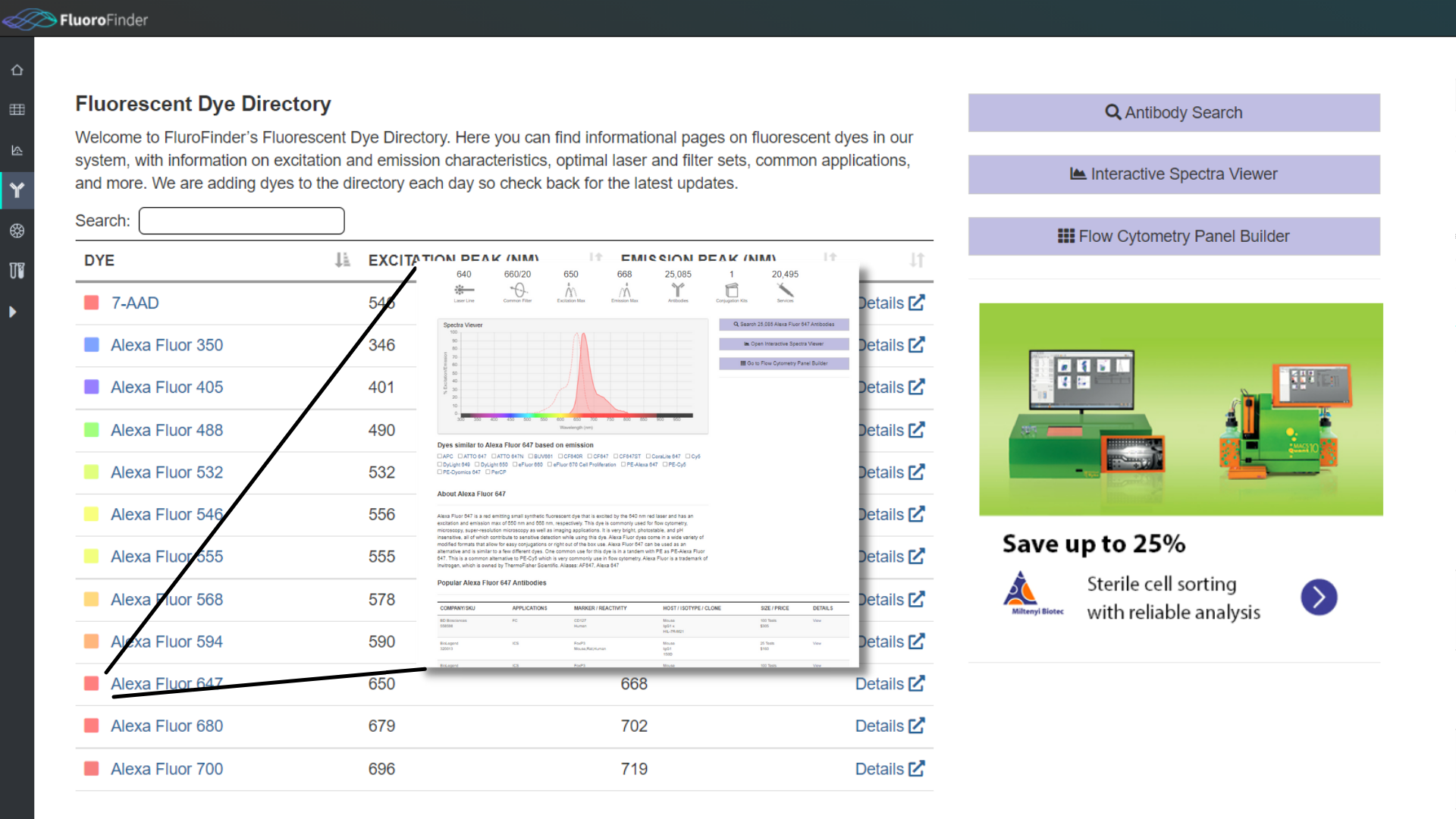The height and width of the screenshot is (819, 1456).
Task: Click the green Alexa Fluor 488 color swatch
Action: [92, 430]
